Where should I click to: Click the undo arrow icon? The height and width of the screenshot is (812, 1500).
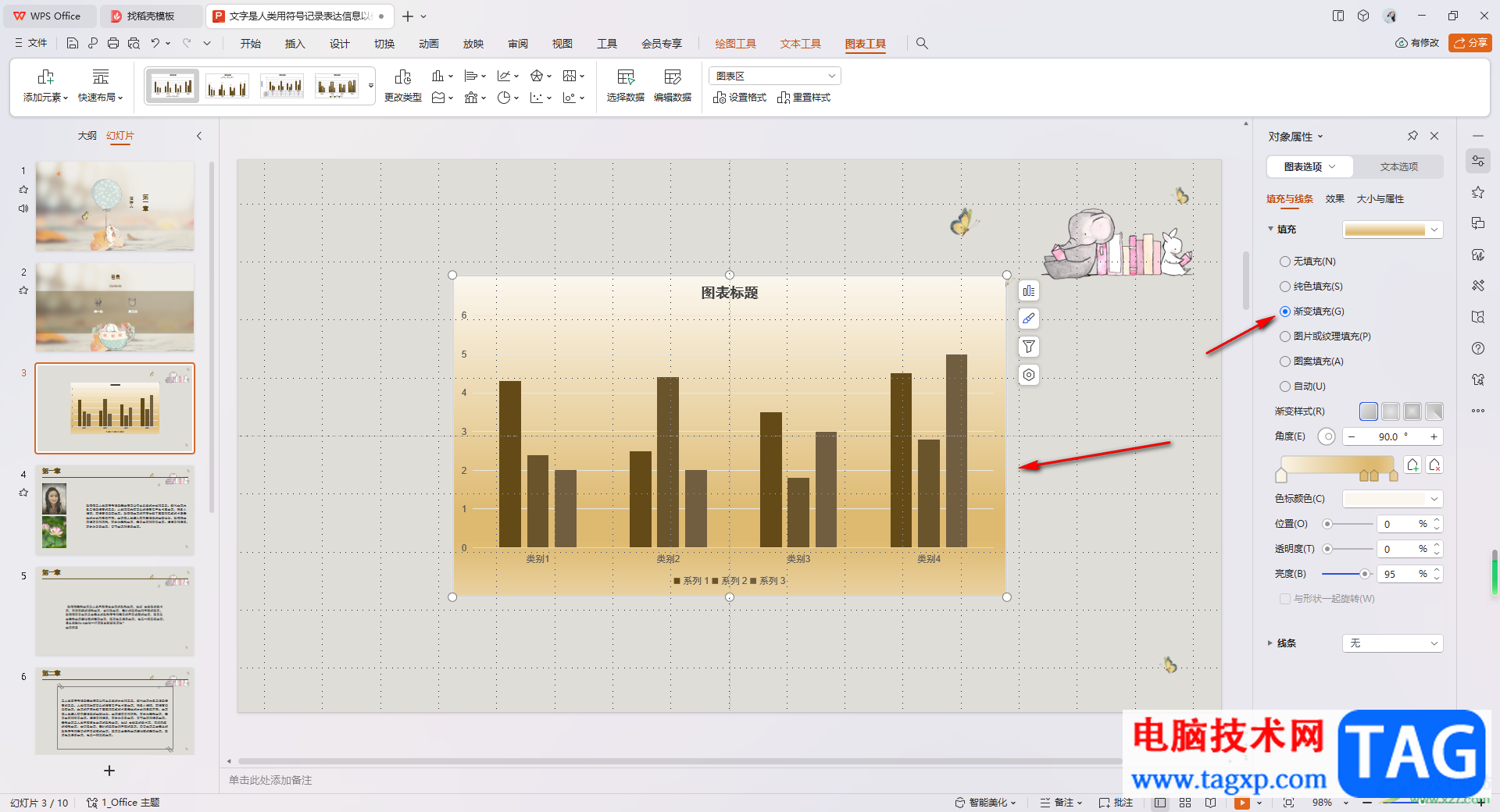155,44
